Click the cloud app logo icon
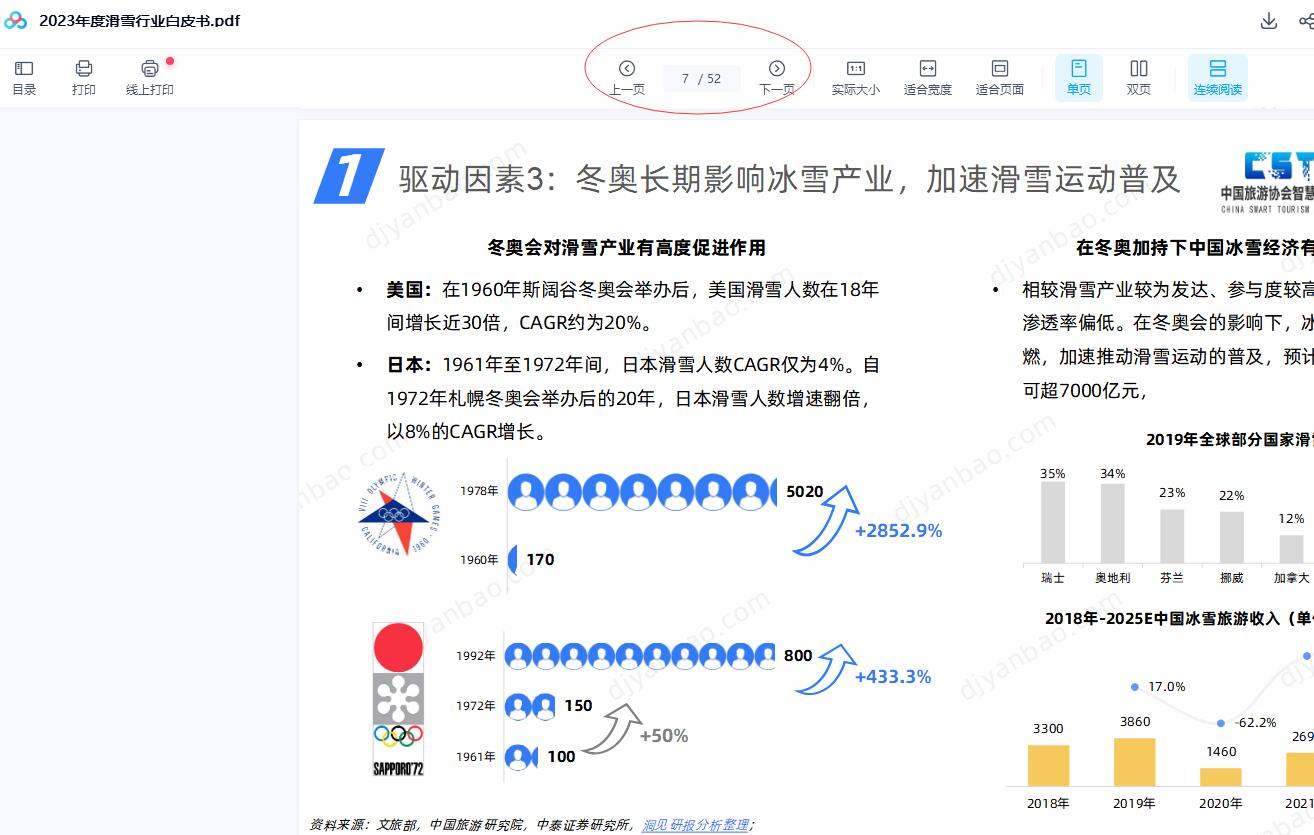This screenshot has width=1314, height=835. tap(16, 21)
